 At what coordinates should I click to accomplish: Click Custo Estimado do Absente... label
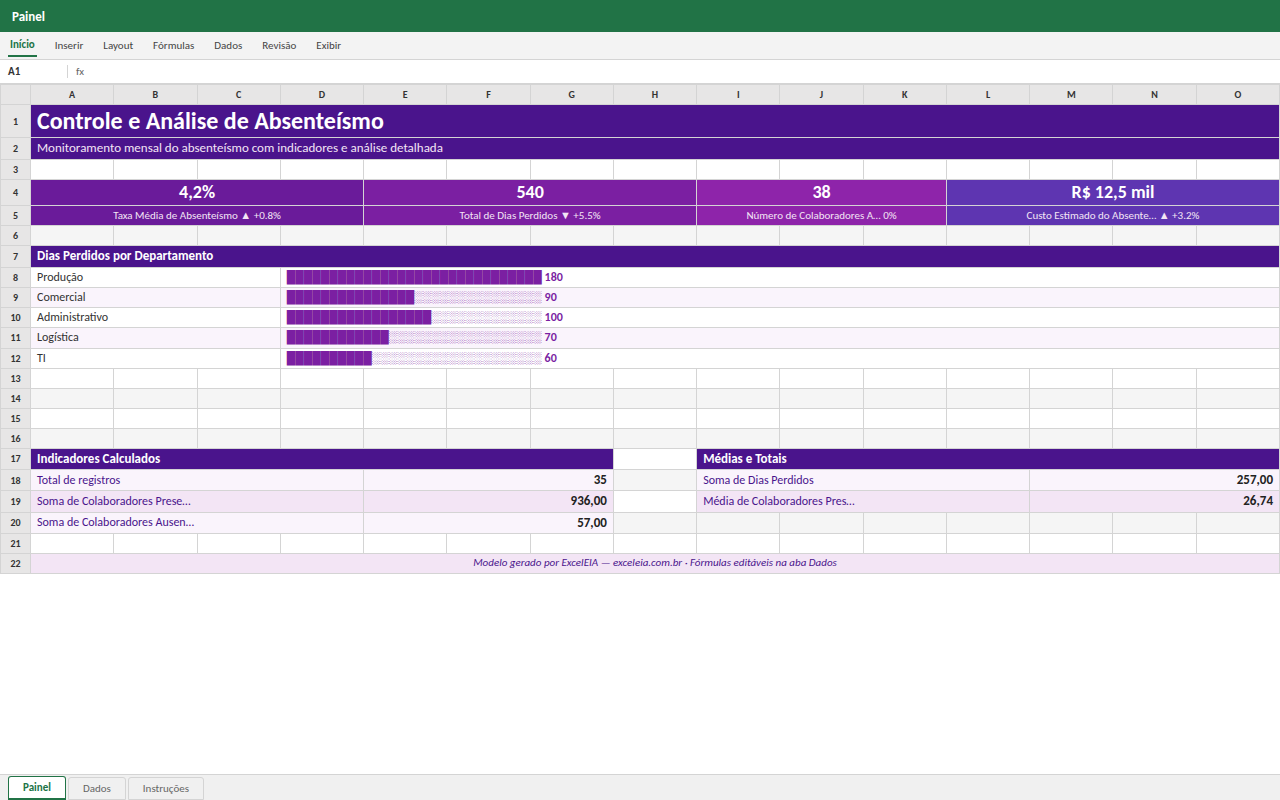click(x=1113, y=216)
